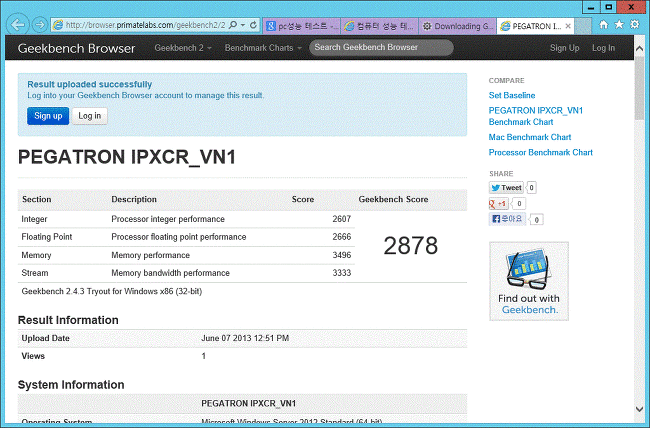This screenshot has width=650, height=428.
Task: Open the address bar autocomplete dropdown arrow
Action: [243, 25]
